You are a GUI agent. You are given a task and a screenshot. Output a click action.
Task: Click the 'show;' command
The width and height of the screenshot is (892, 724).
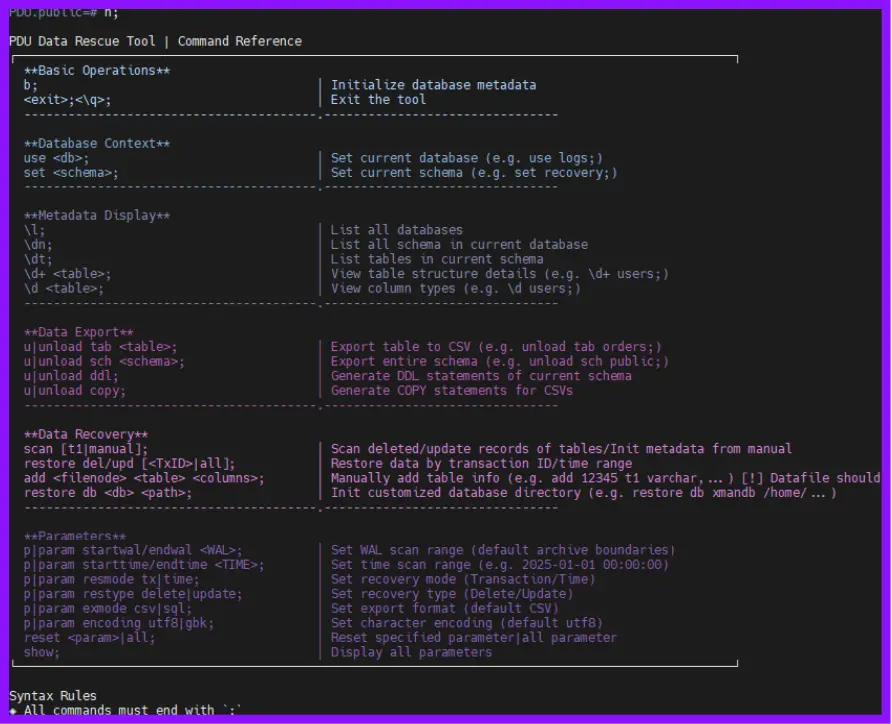pyautogui.click(x=42, y=653)
